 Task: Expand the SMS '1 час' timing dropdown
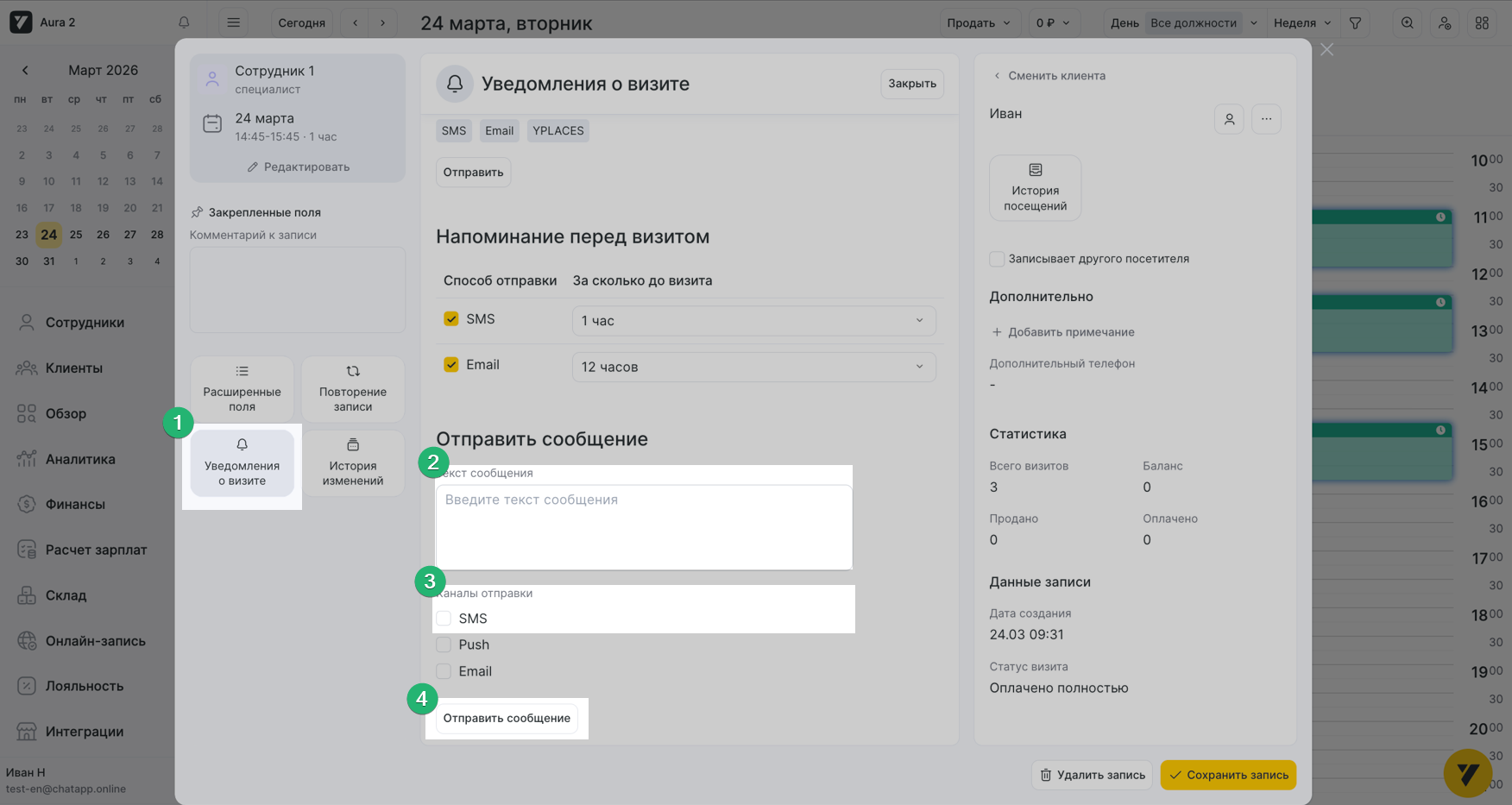[x=753, y=321]
